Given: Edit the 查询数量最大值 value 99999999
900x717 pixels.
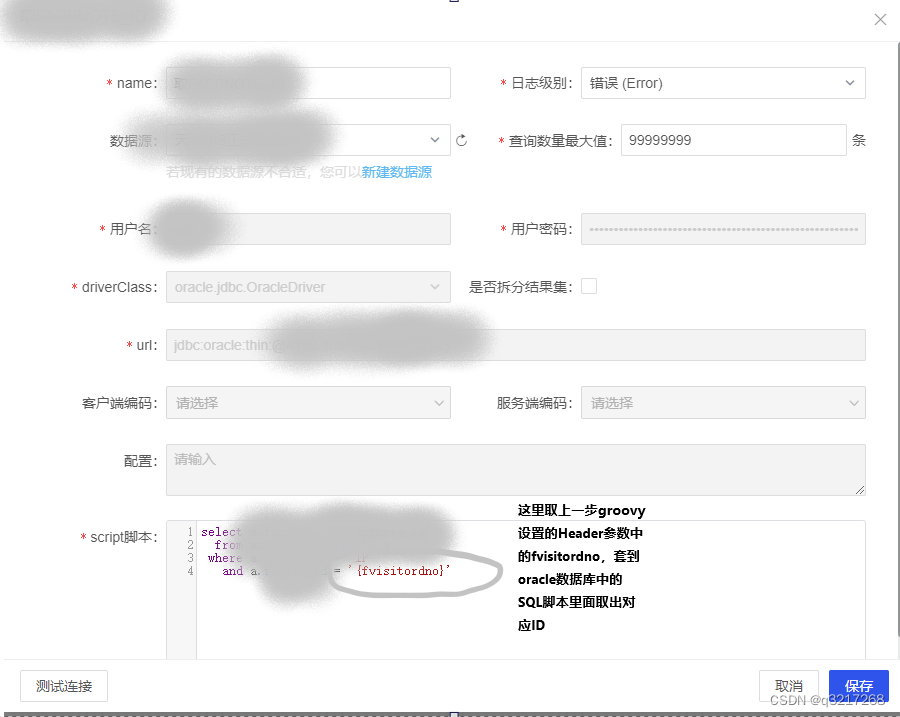Looking at the screenshot, I should click(733, 140).
